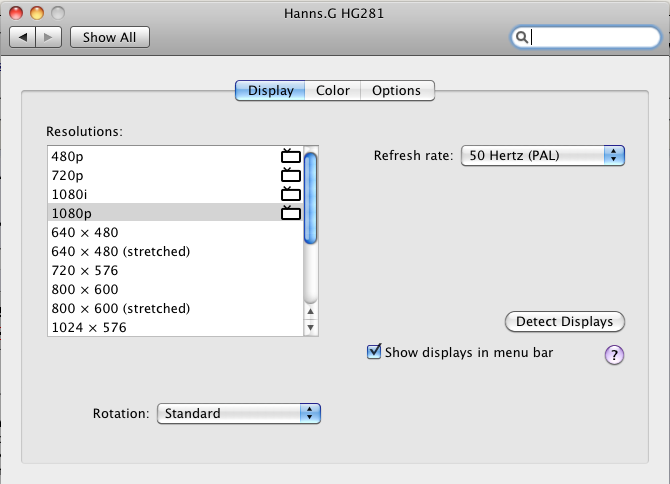The height and width of the screenshot is (484, 670).
Task: Click the forward arrow navigation button
Action: point(49,37)
